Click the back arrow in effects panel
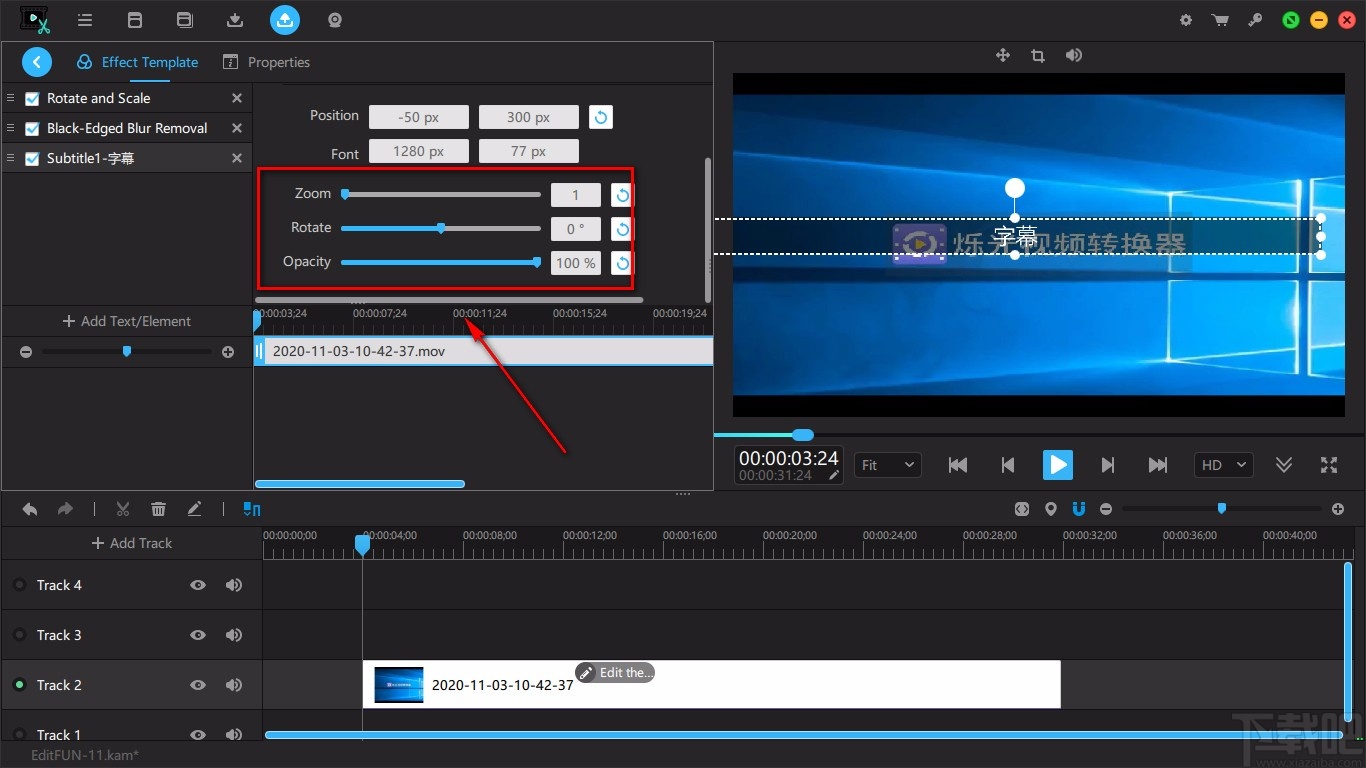The width and height of the screenshot is (1366, 768). pyautogui.click(x=37, y=62)
